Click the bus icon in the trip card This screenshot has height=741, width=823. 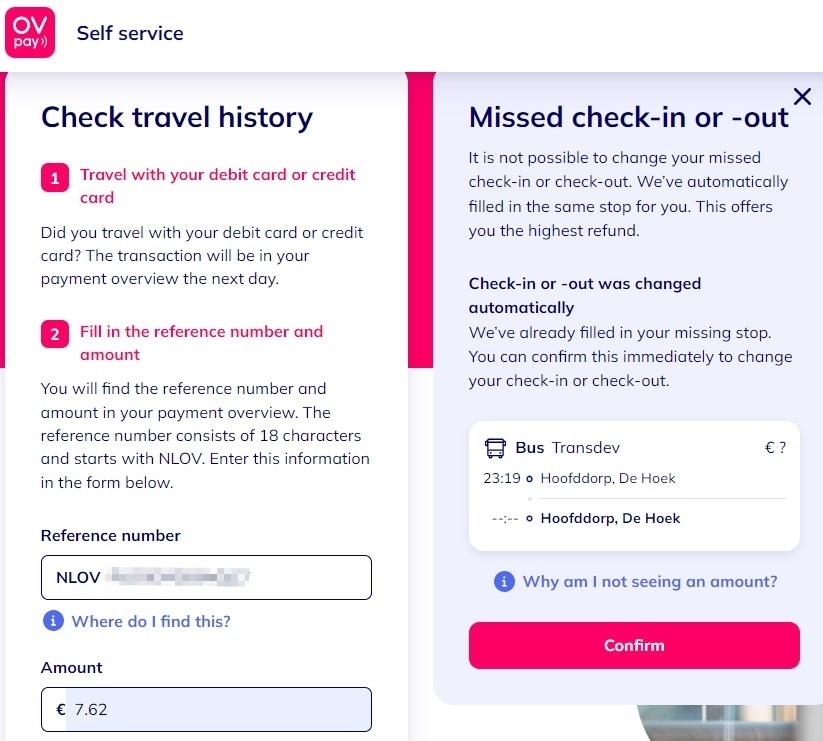pyautogui.click(x=495, y=448)
